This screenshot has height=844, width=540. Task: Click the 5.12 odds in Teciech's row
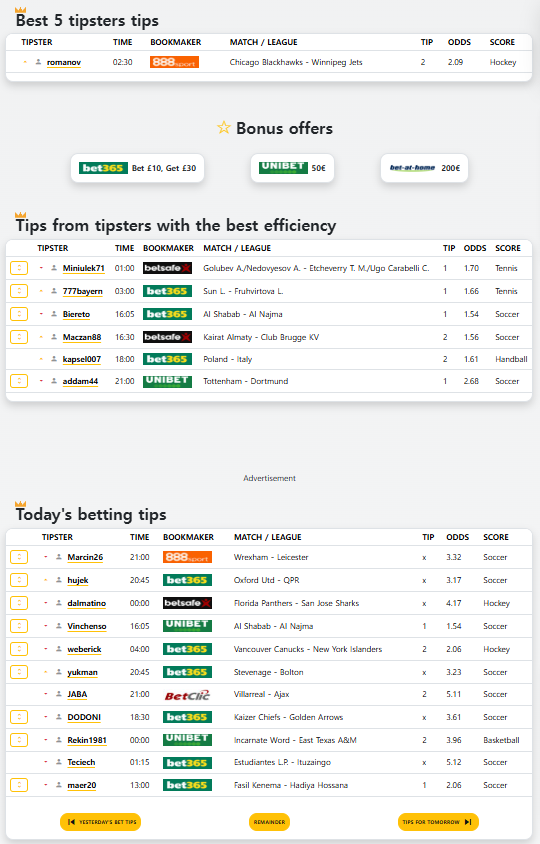click(454, 762)
